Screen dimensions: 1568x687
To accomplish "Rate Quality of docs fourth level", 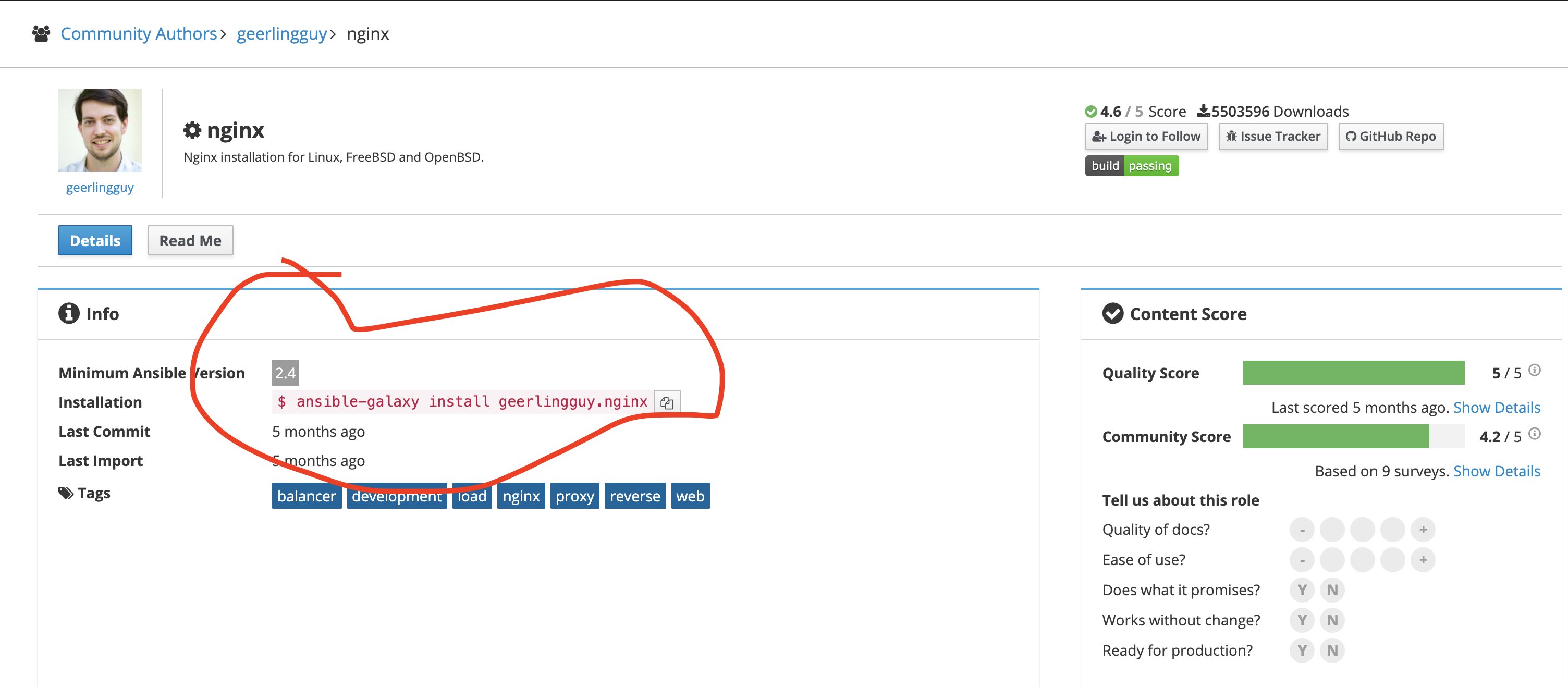I will click(x=1393, y=530).
